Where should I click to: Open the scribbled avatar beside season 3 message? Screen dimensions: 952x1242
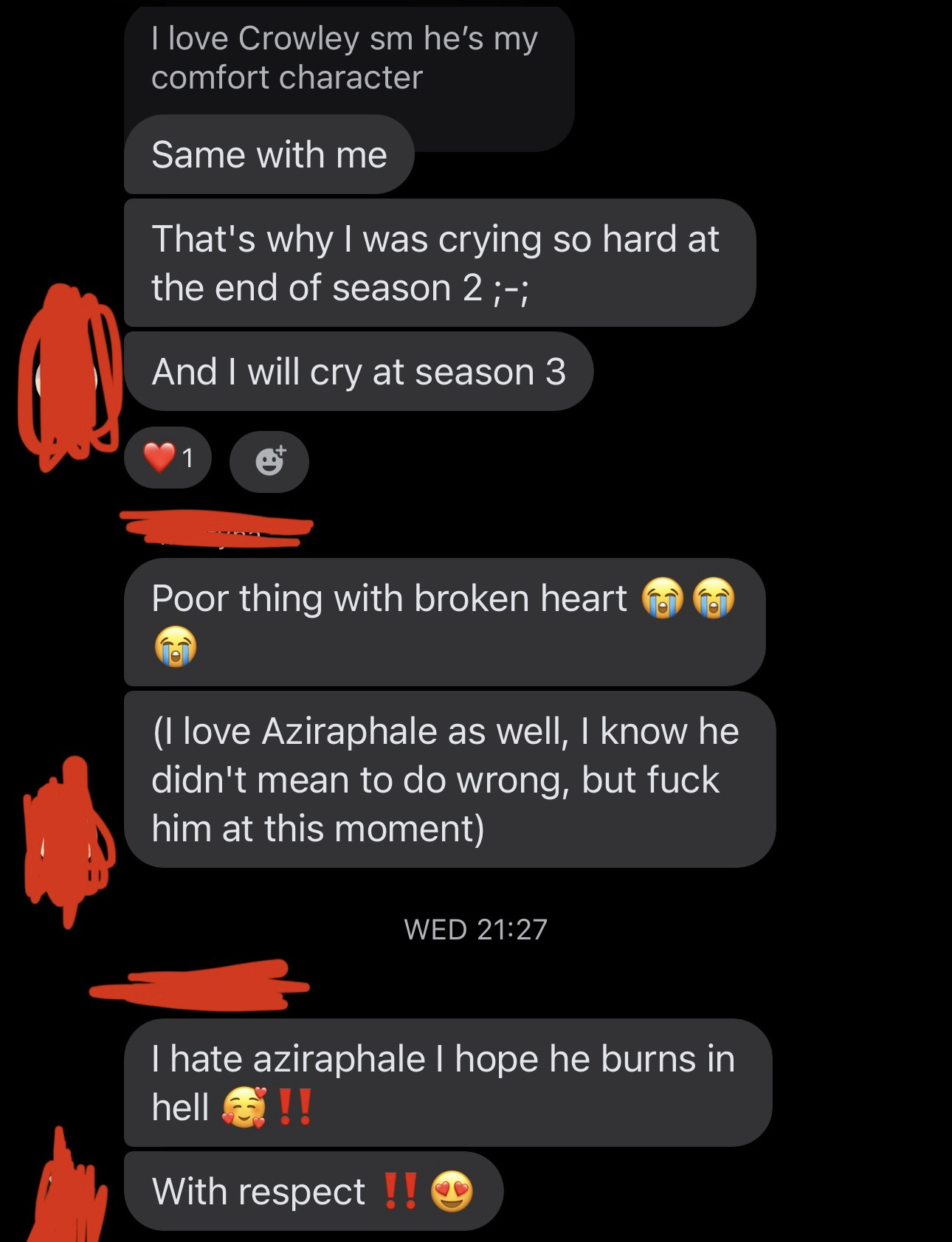click(69, 376)
